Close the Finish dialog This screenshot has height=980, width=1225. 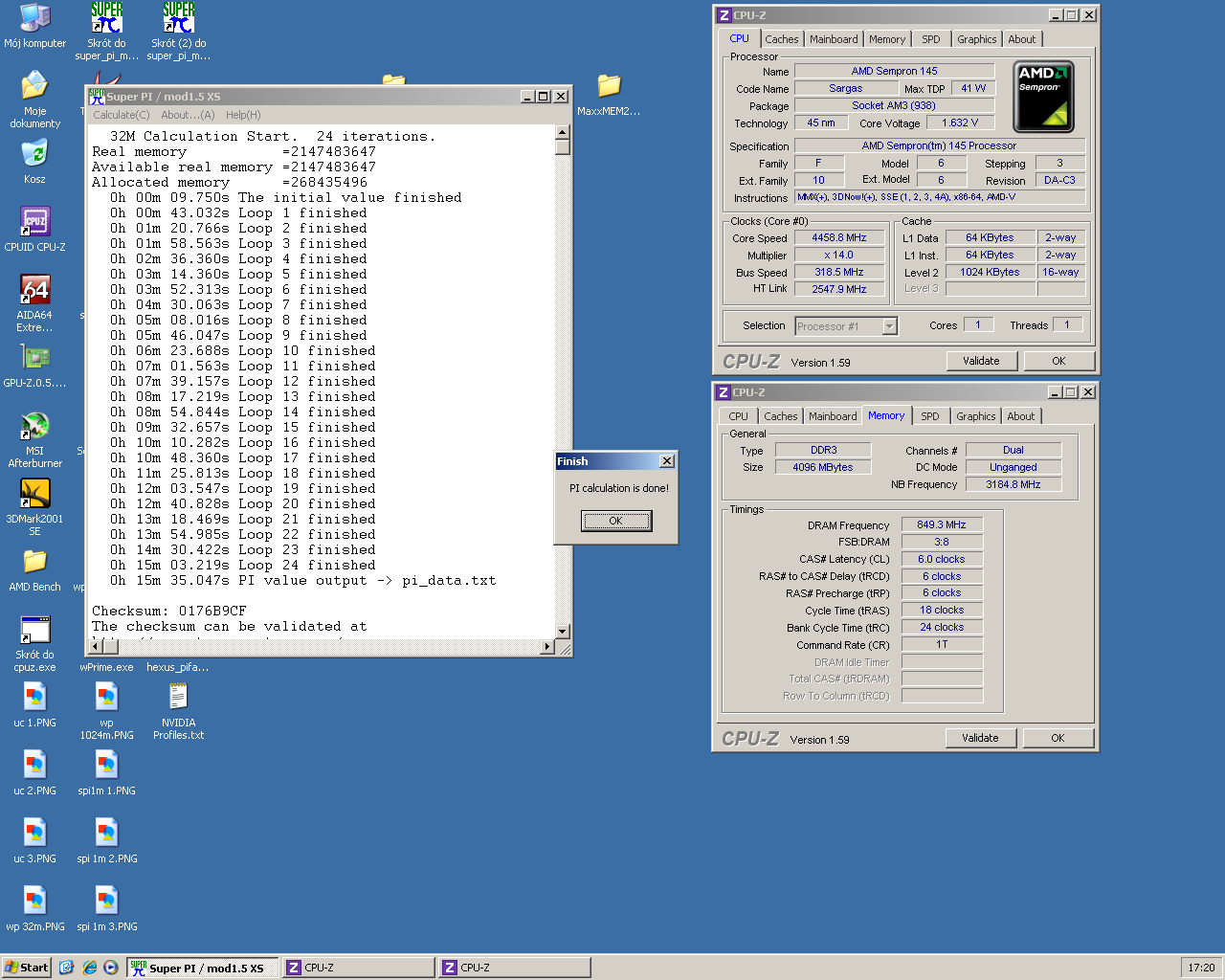[667, 461]
